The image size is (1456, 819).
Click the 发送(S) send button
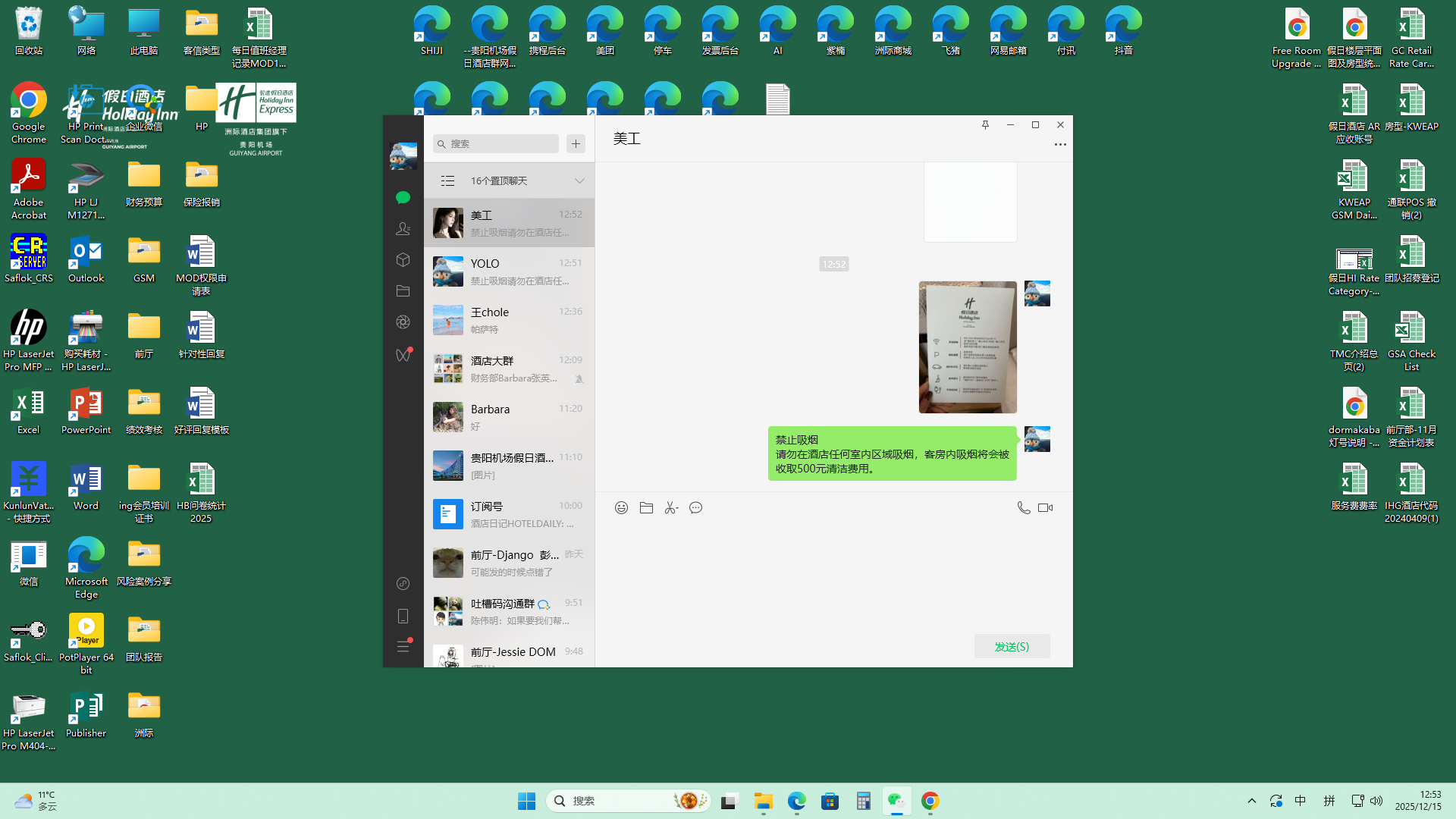1012,646
